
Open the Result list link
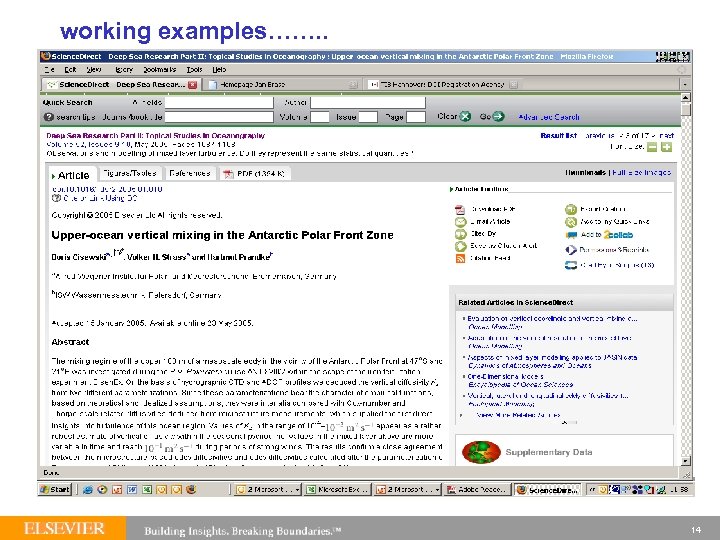point(559,135)
